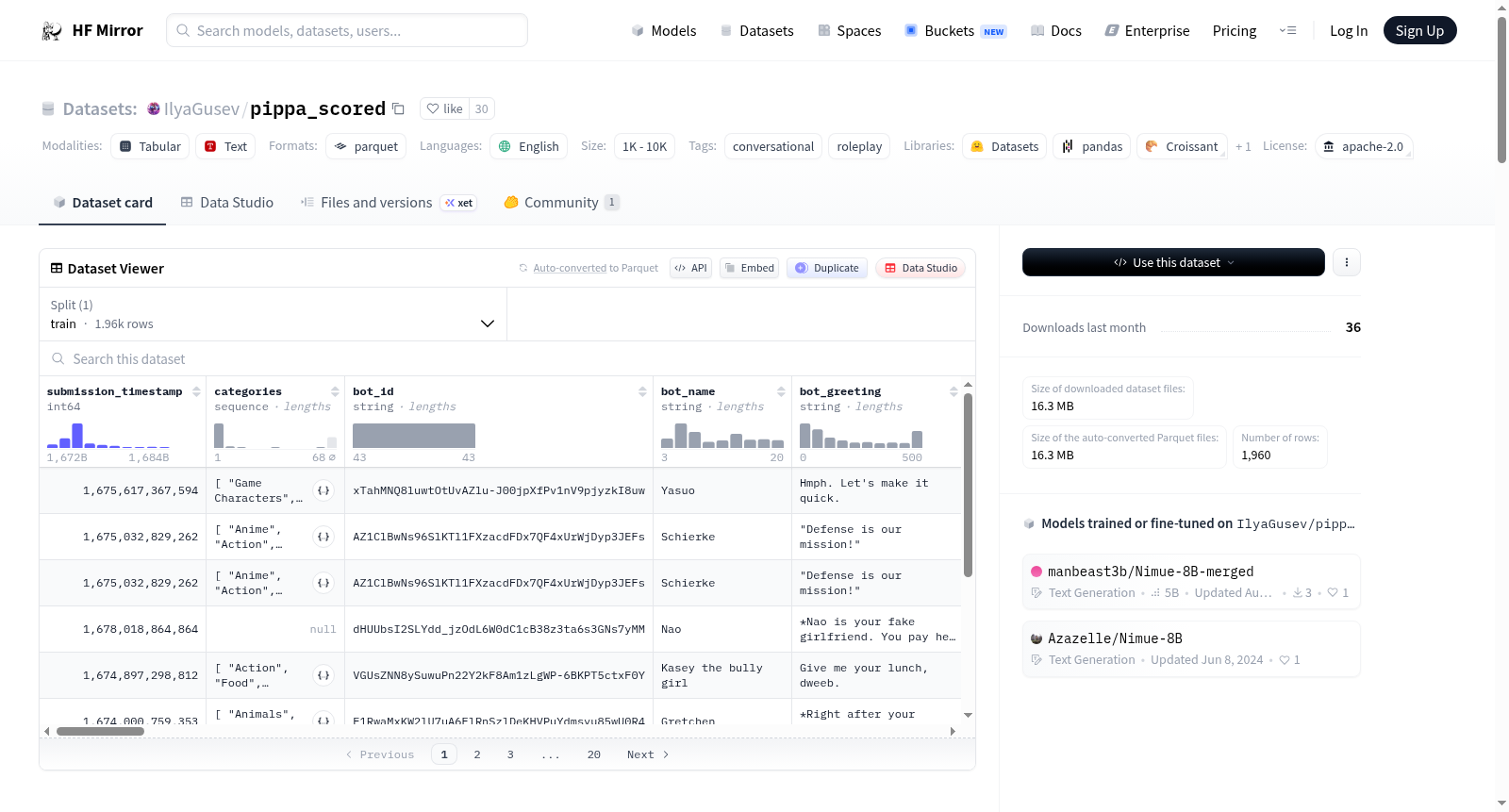Open the Buckets menu item
The width and height of the screenshot is (1509, 812).
click(954, 31)
